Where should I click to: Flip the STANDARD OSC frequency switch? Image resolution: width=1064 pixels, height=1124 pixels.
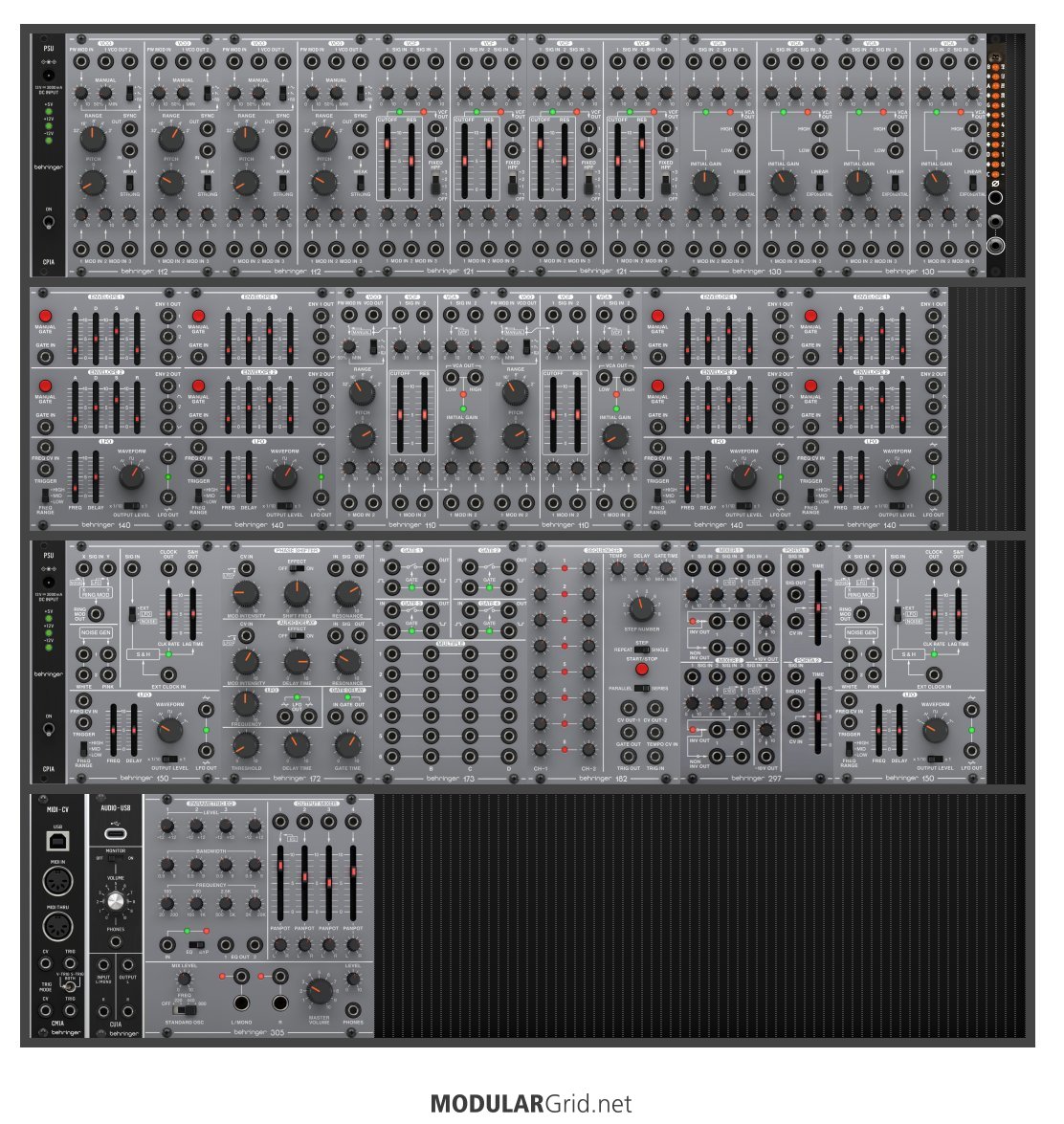coord(185,1011)
